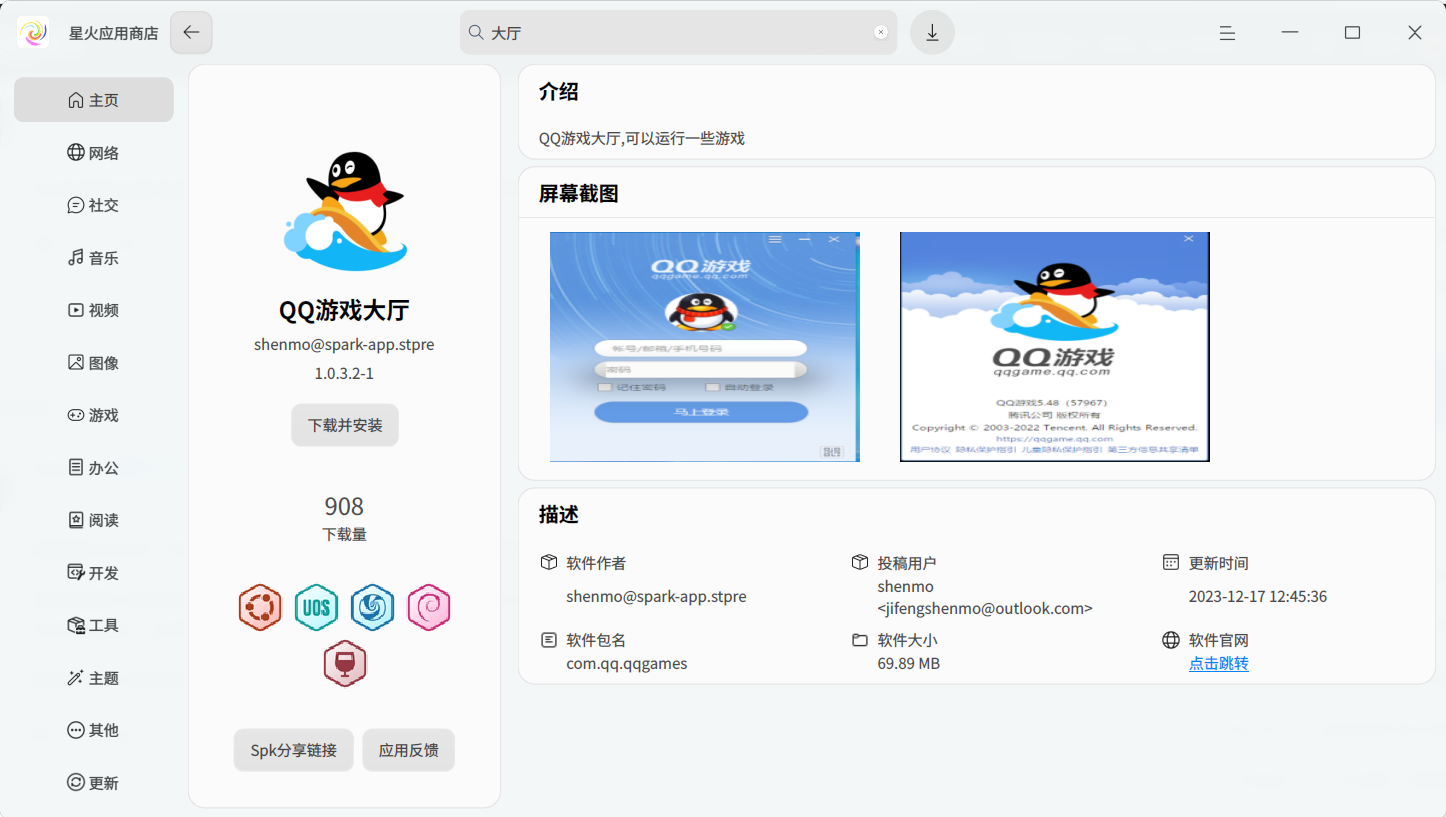Click the 更新时间 calendar icon
Image resolution: width=1446 pixels, height=817 pixels.
1171,563
